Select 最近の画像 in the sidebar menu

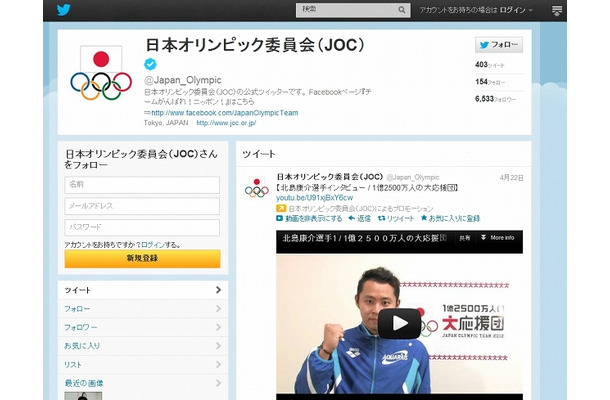coord(143,383)
